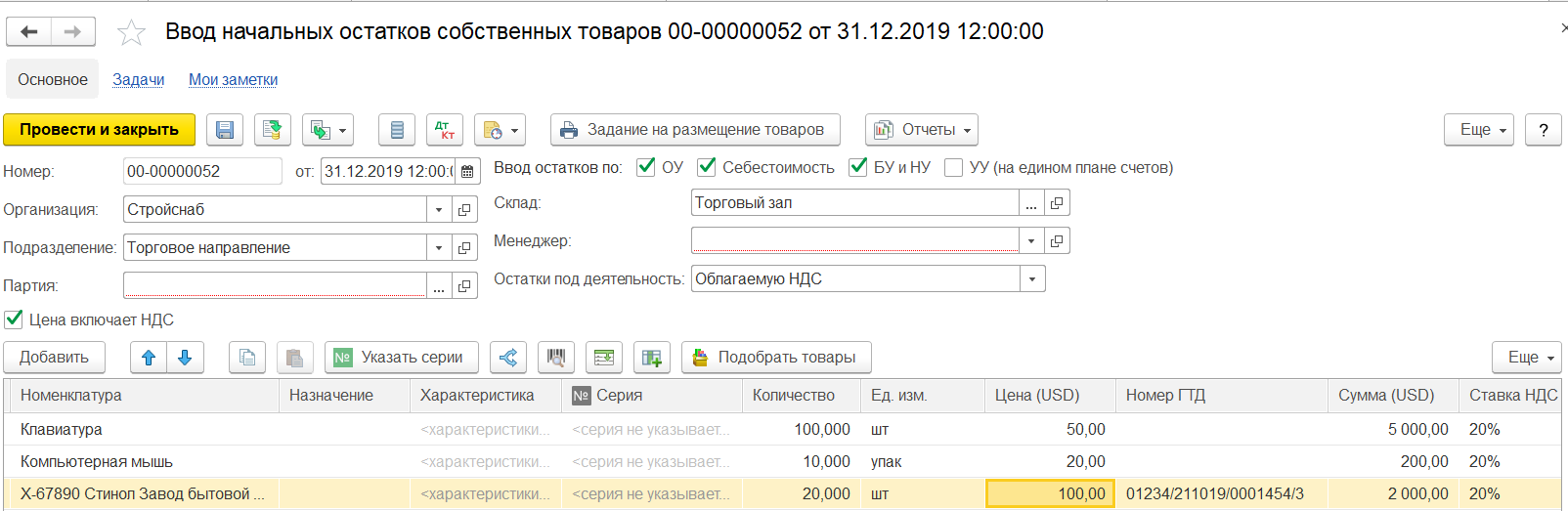Open the Остатки под деятельность dropdown
This screenshot has height=511, width=1568.
coord(1032,279)
